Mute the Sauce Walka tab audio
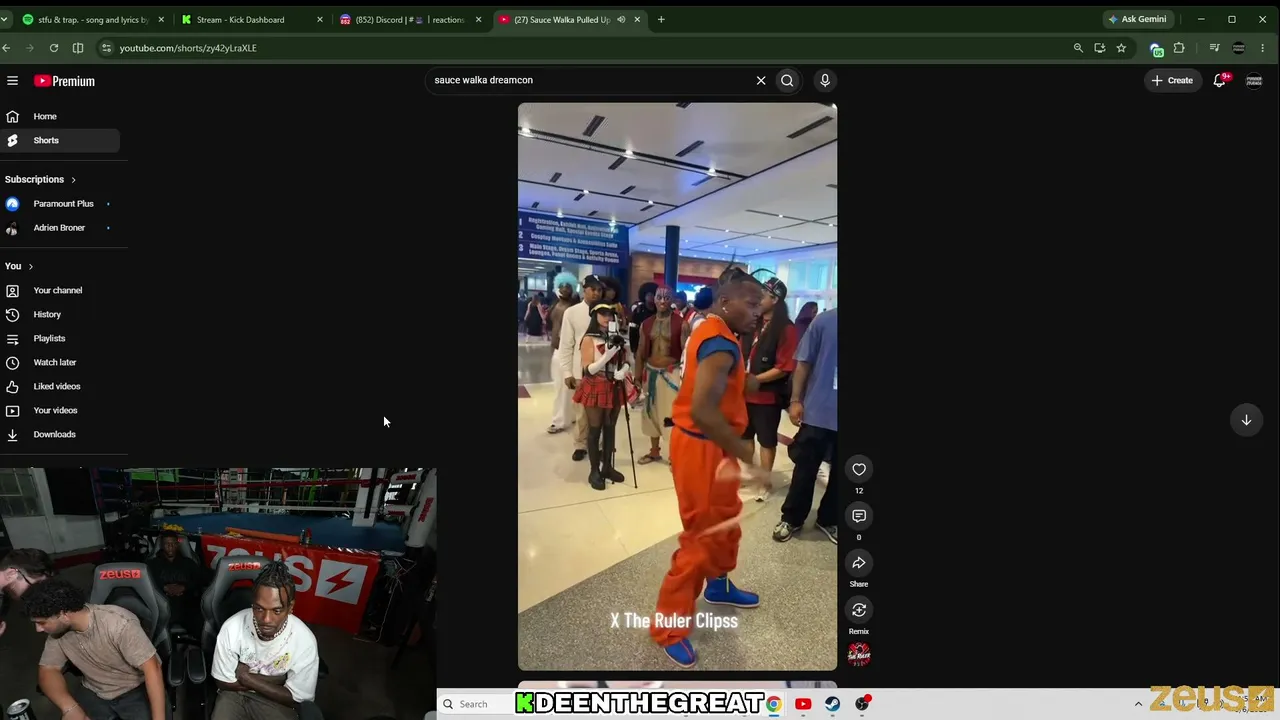 point(621,19)
